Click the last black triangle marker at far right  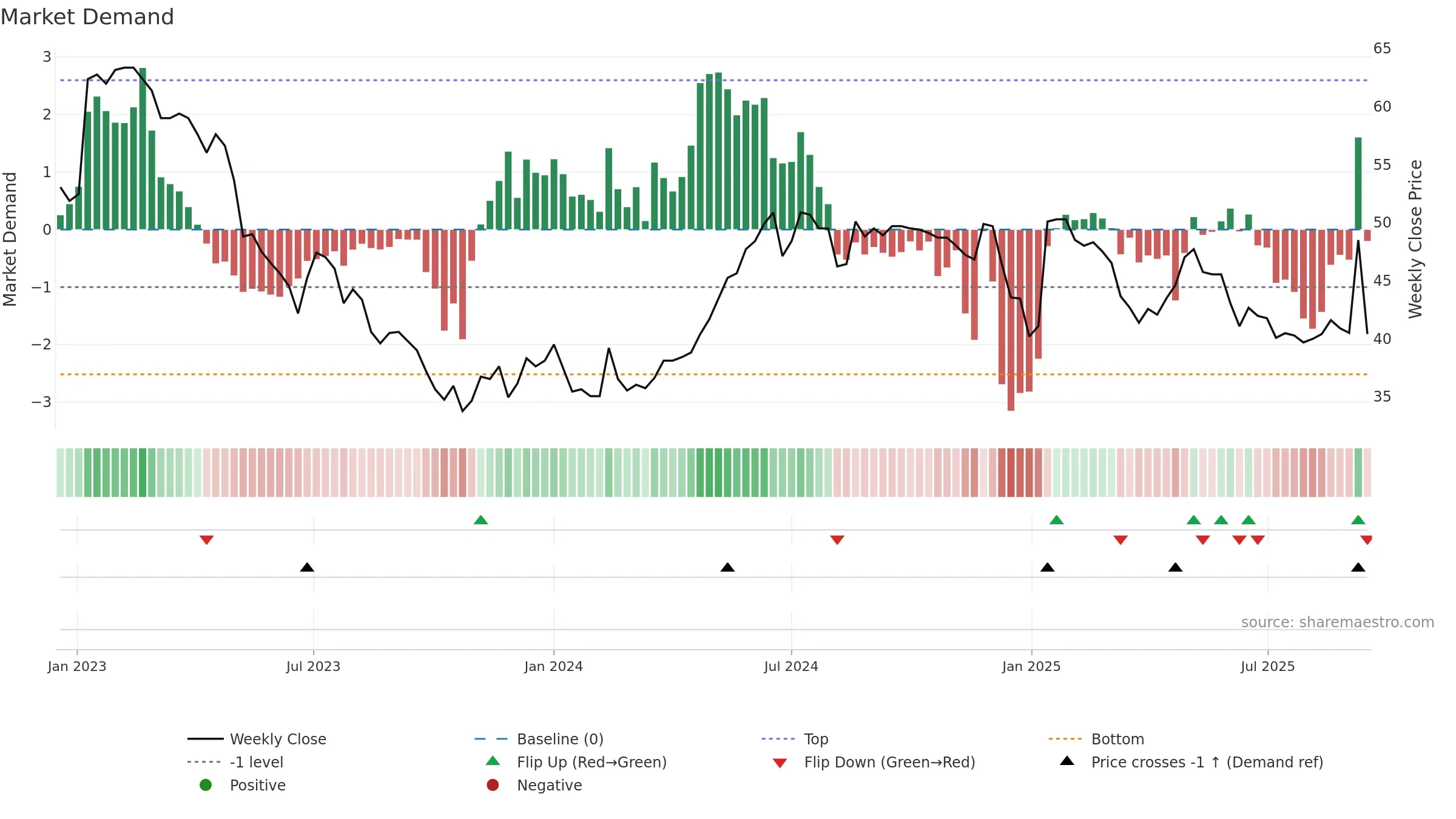(1358, 567)
